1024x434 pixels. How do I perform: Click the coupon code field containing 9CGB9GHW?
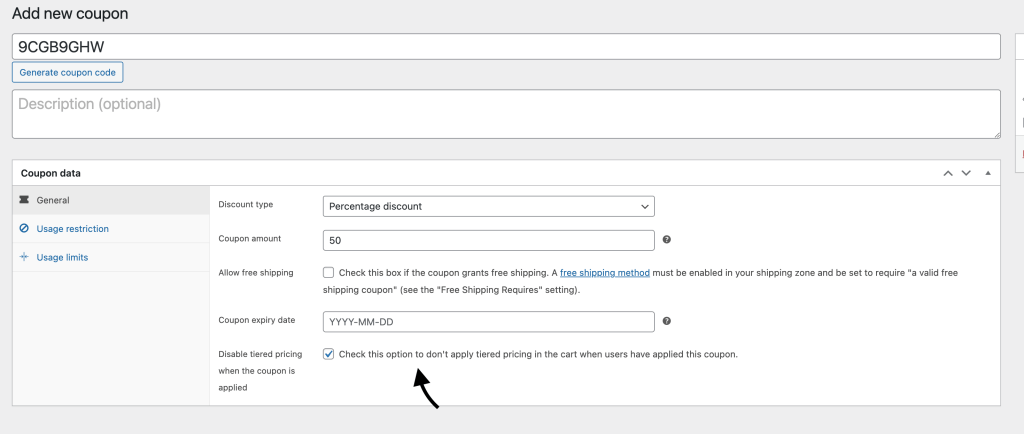click(506, 47)
